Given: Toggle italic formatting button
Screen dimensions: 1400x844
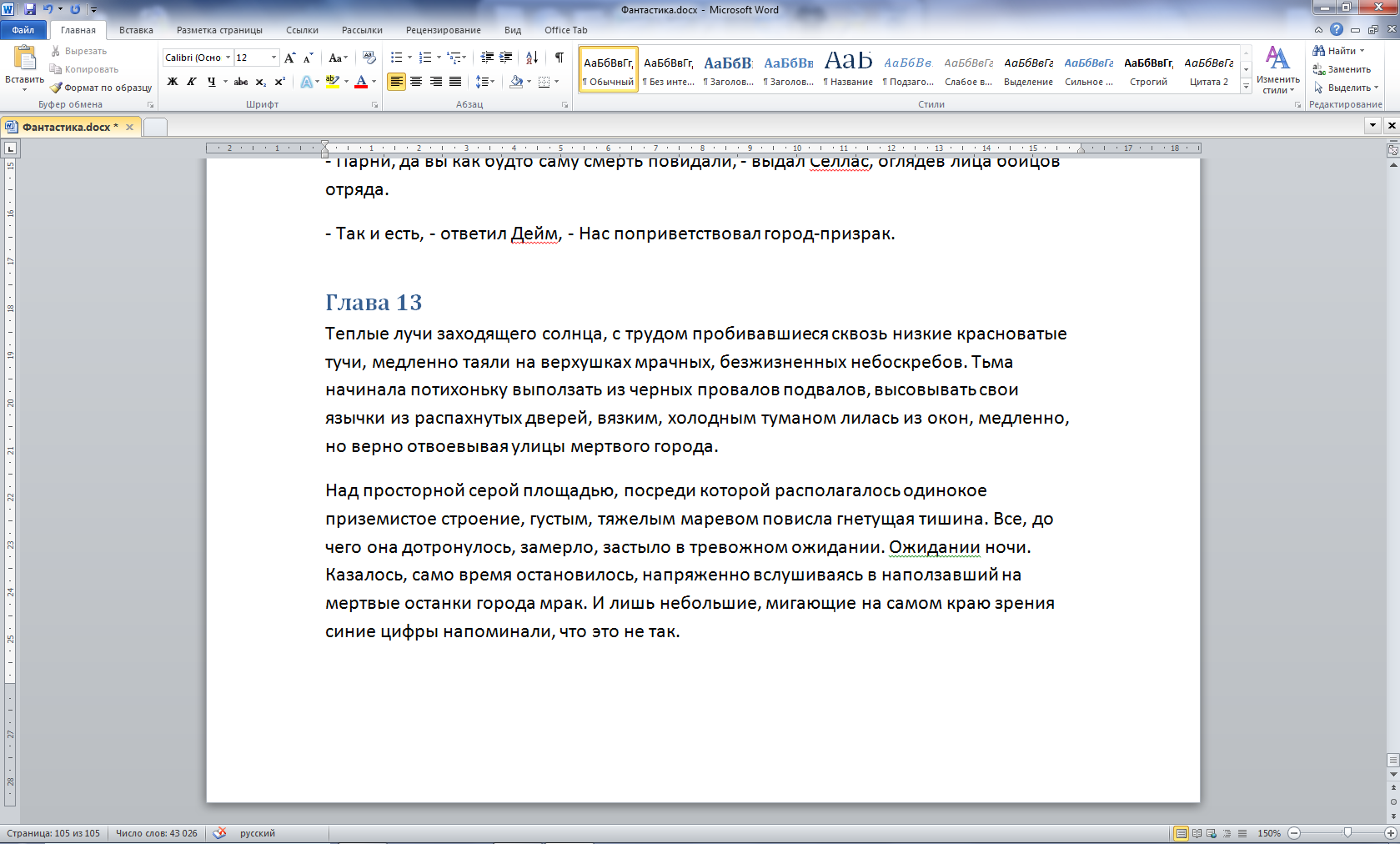Looking at the screenshot, I should (192, 82).
